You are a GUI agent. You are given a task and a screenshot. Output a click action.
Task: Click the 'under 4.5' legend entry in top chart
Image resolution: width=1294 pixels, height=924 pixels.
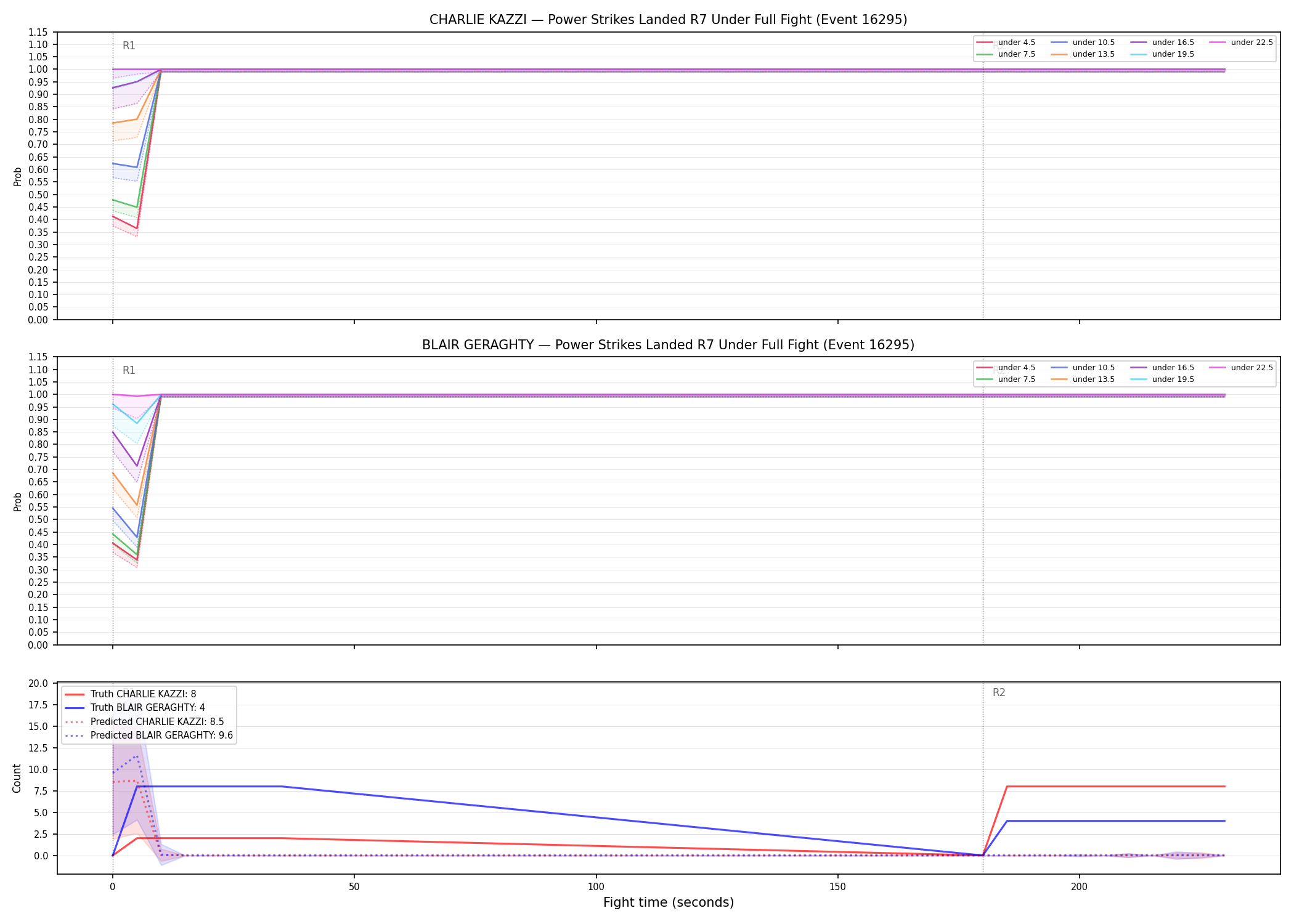point(1006,43)
